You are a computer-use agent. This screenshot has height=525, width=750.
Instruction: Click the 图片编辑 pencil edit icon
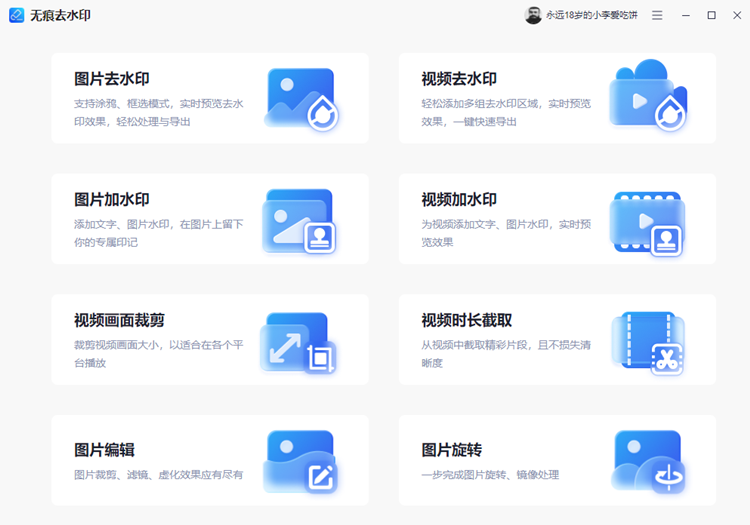[300, 461]
